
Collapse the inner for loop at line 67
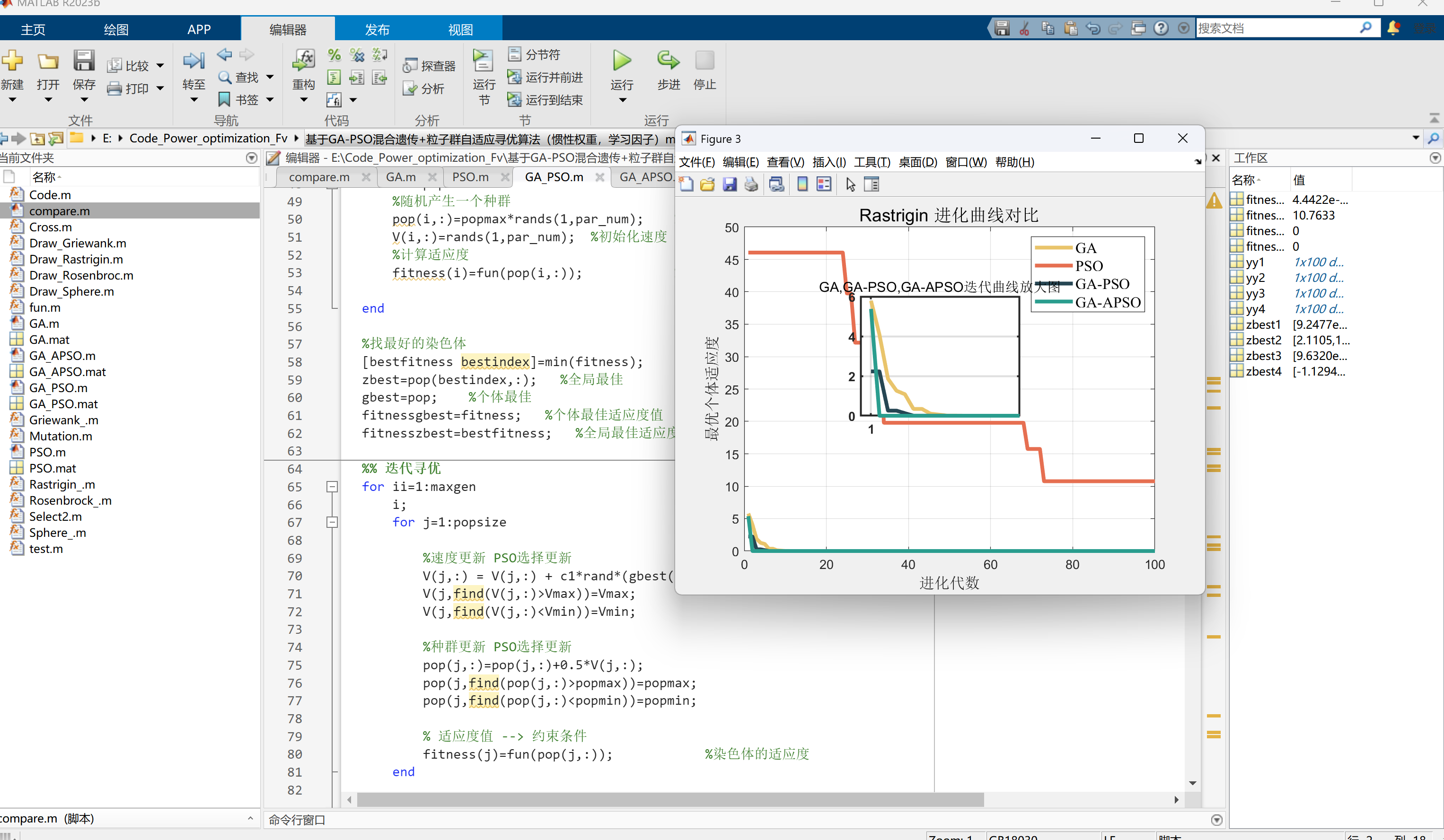(x=332, y=522)
